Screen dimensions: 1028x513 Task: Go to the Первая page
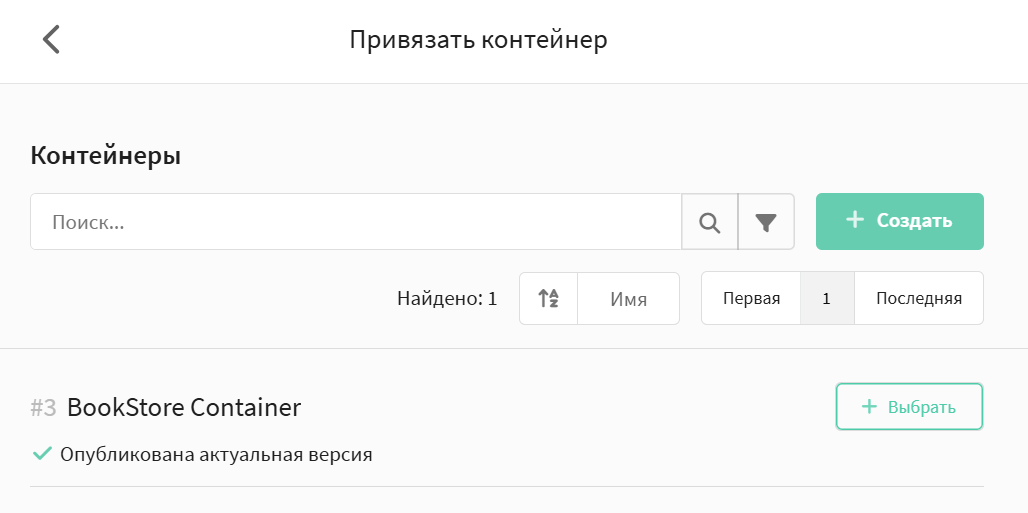click(751, 298)
